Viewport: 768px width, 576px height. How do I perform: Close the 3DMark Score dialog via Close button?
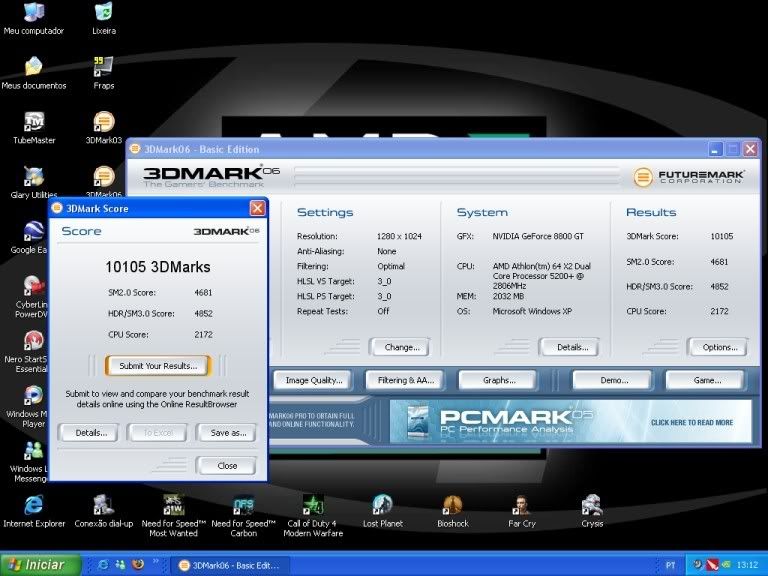click(227, 466)
